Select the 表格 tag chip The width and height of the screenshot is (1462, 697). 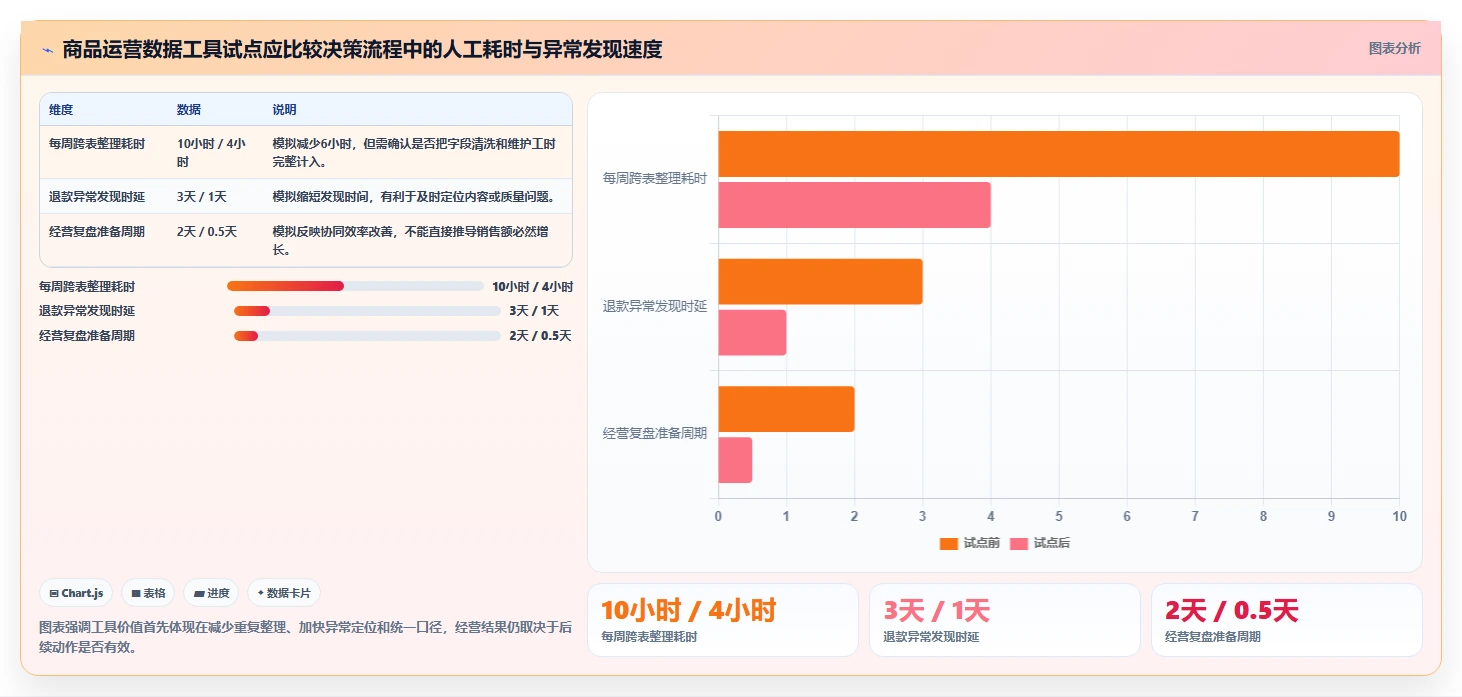148,593
